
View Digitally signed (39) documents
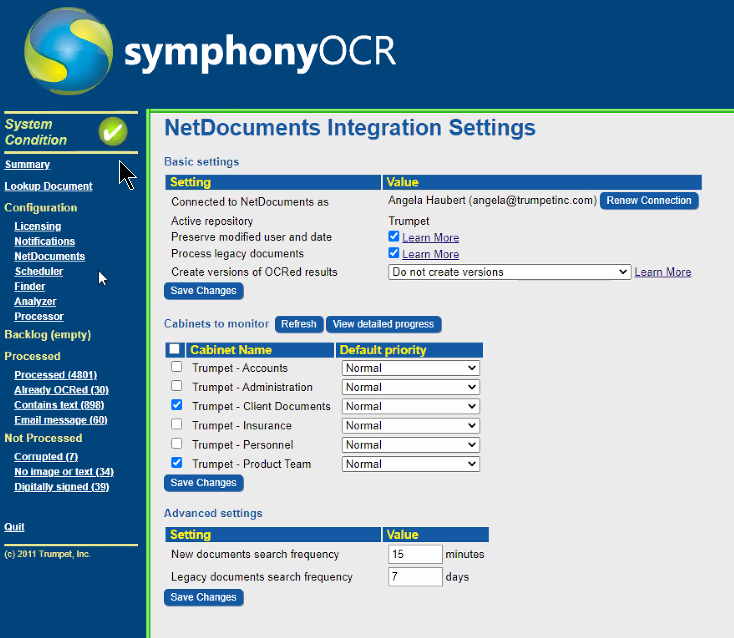[62, 487]
